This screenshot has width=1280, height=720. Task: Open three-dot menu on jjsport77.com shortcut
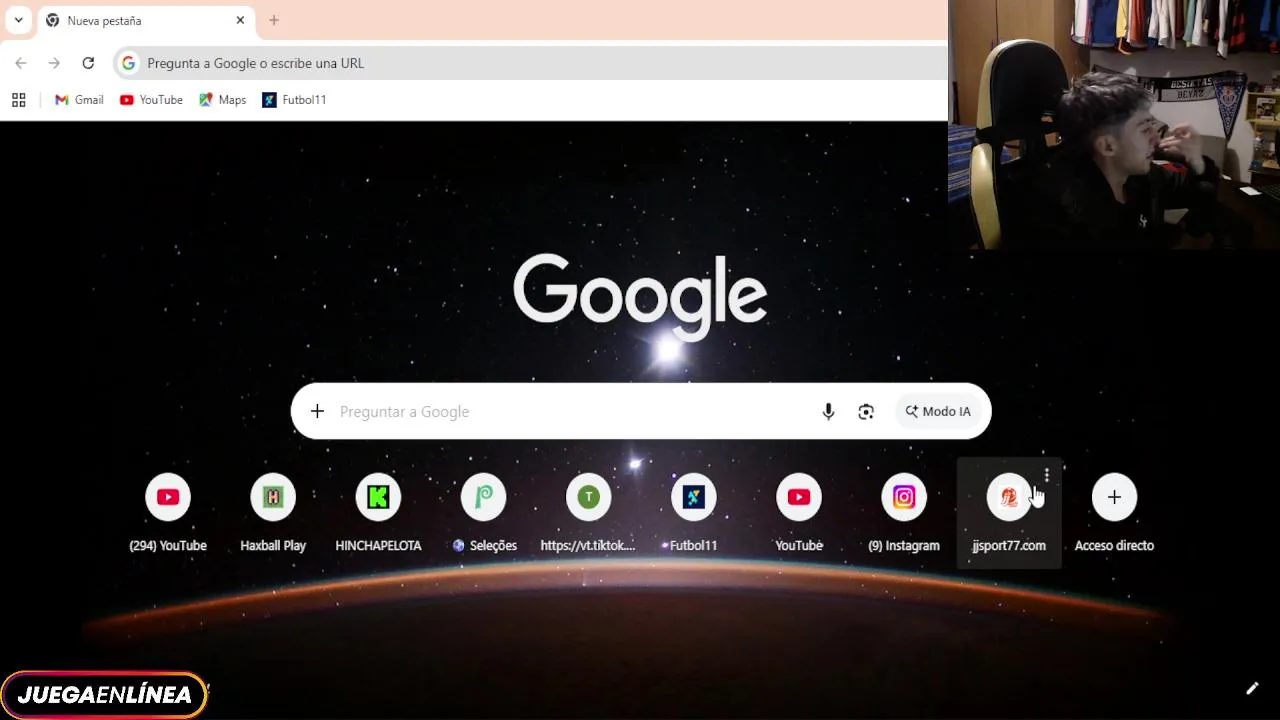[1047, 475]
